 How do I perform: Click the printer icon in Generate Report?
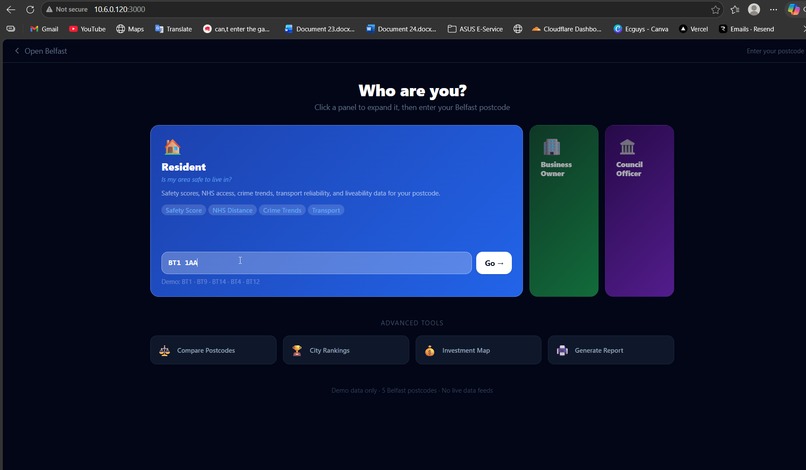[x=562, y=350]
